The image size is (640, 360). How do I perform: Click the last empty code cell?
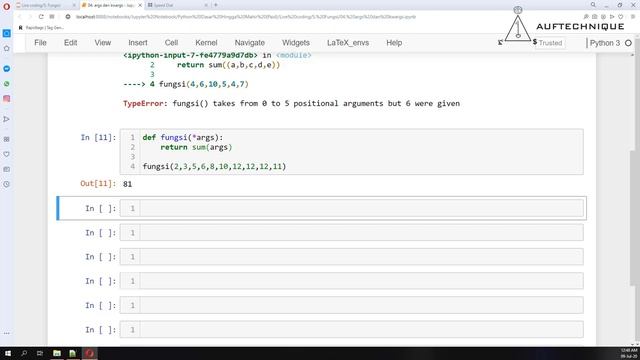351,329
